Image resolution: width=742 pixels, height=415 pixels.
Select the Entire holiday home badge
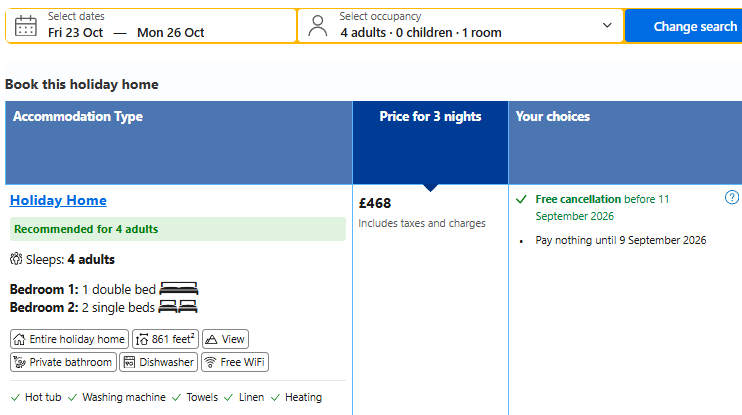click(x=69, y=339)
